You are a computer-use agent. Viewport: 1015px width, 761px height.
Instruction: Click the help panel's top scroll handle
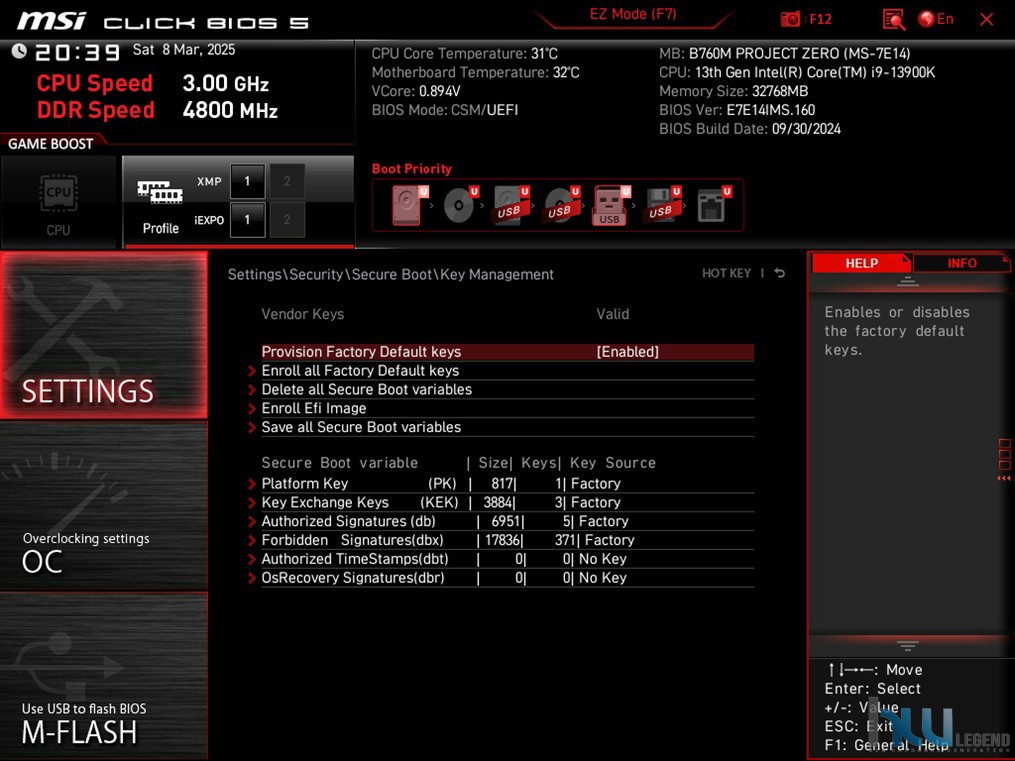pos(908,282)
